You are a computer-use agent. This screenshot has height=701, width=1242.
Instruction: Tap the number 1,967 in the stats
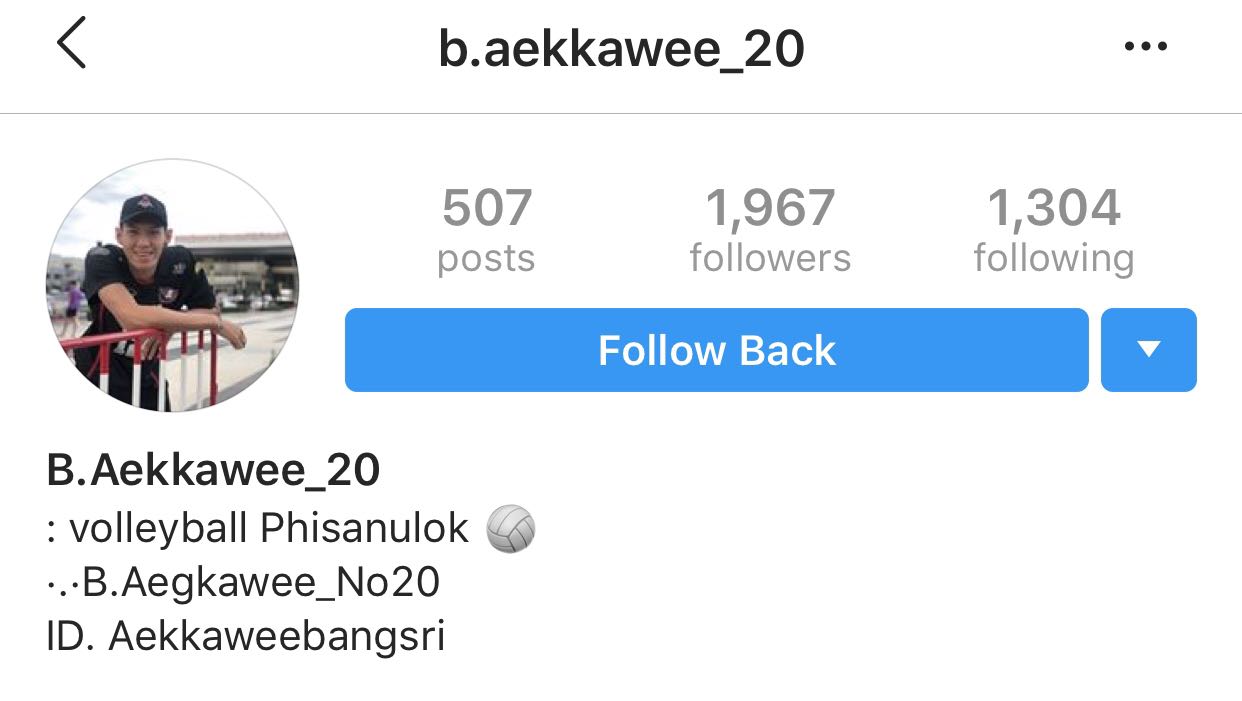click(x=770, y=208)
